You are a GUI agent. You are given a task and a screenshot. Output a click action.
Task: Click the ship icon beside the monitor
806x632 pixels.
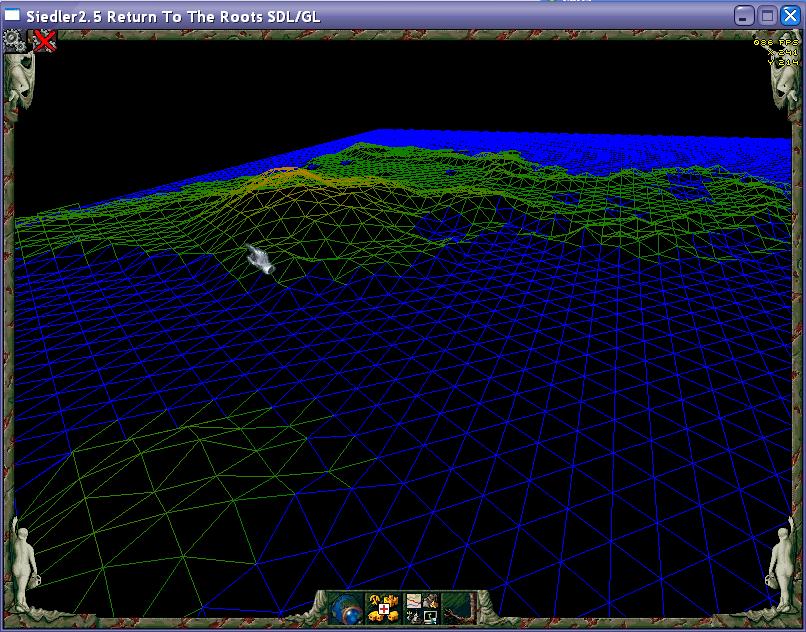(x=414, y=617)
